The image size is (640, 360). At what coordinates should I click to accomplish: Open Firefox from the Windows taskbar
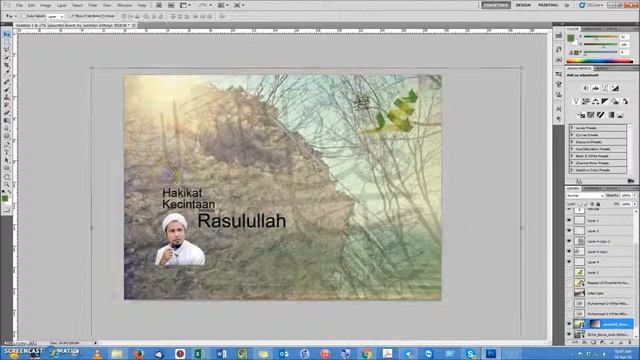[138, 353]
